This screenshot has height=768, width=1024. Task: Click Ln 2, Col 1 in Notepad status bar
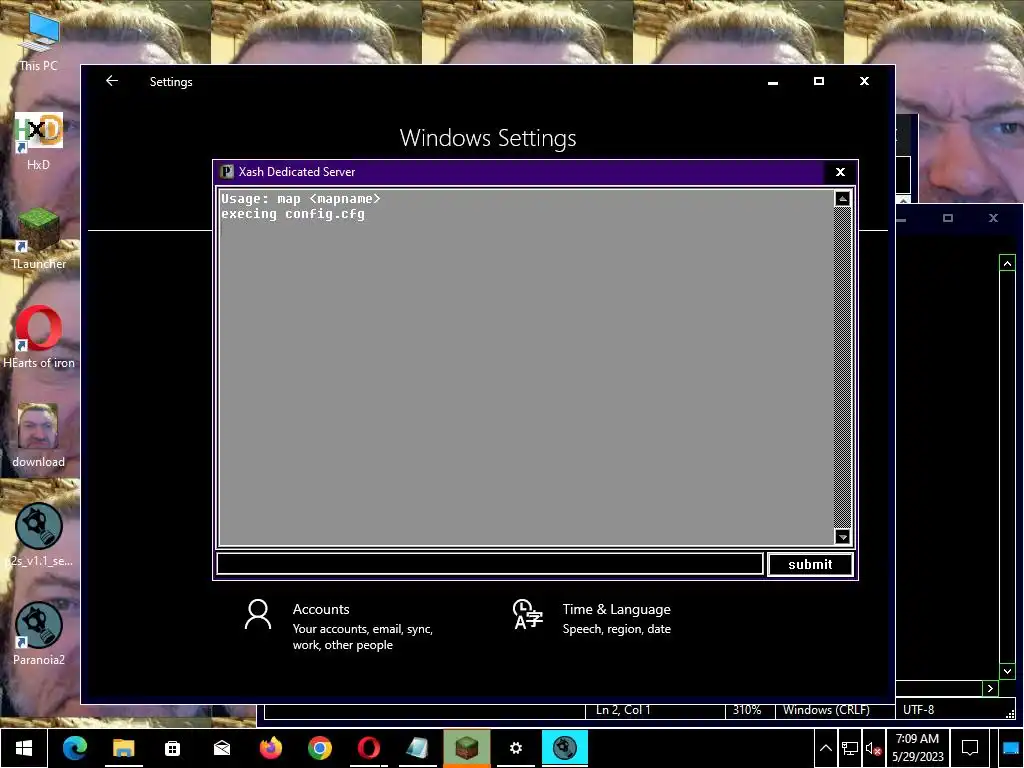[623, 710]
